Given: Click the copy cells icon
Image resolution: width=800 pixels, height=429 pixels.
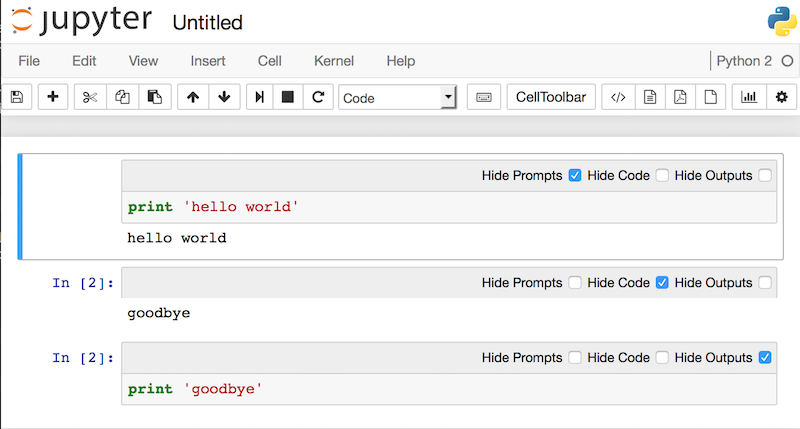Looking at the screenshot, I should 122,97.
